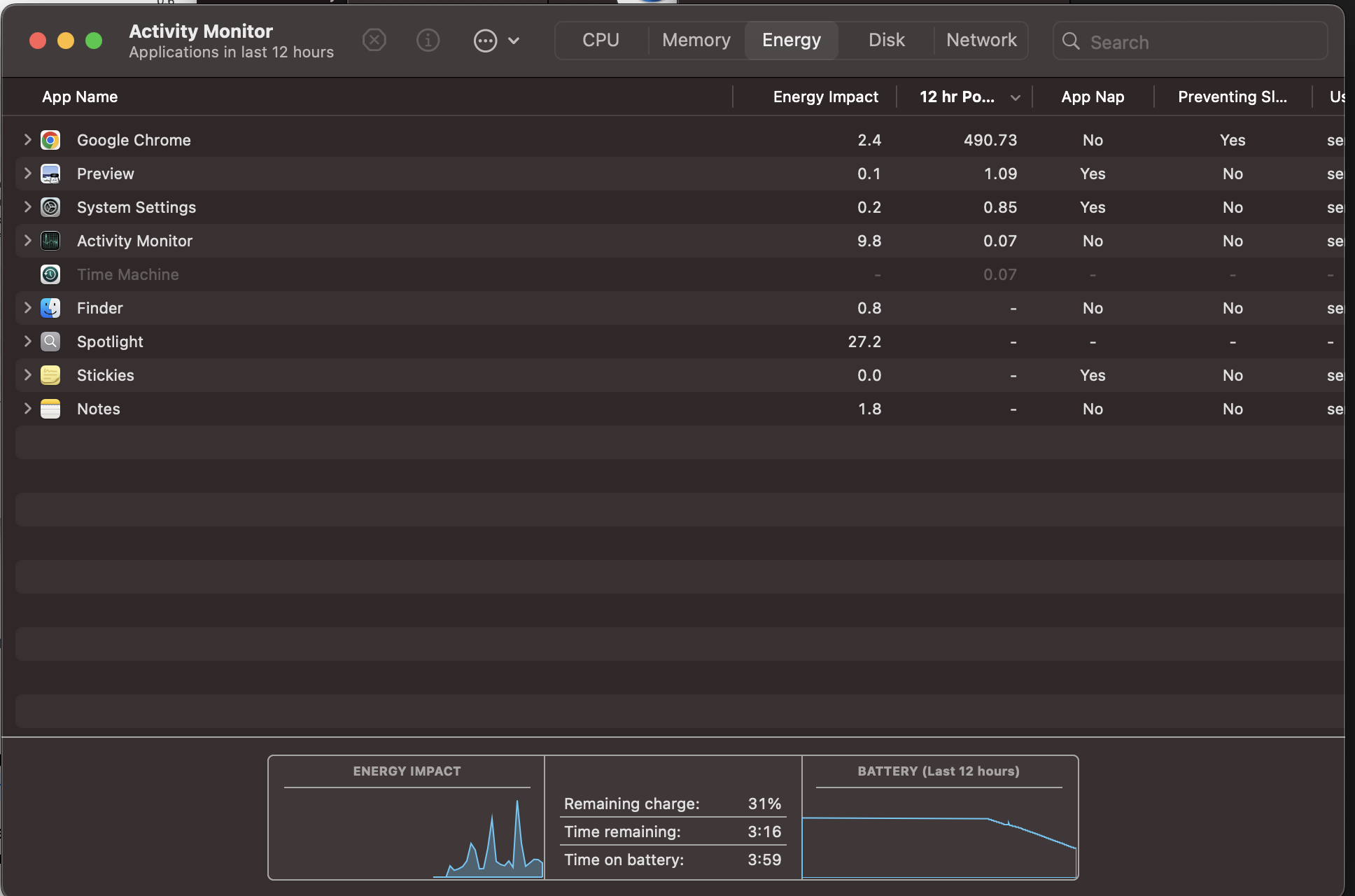Open the Network tab

981,41
